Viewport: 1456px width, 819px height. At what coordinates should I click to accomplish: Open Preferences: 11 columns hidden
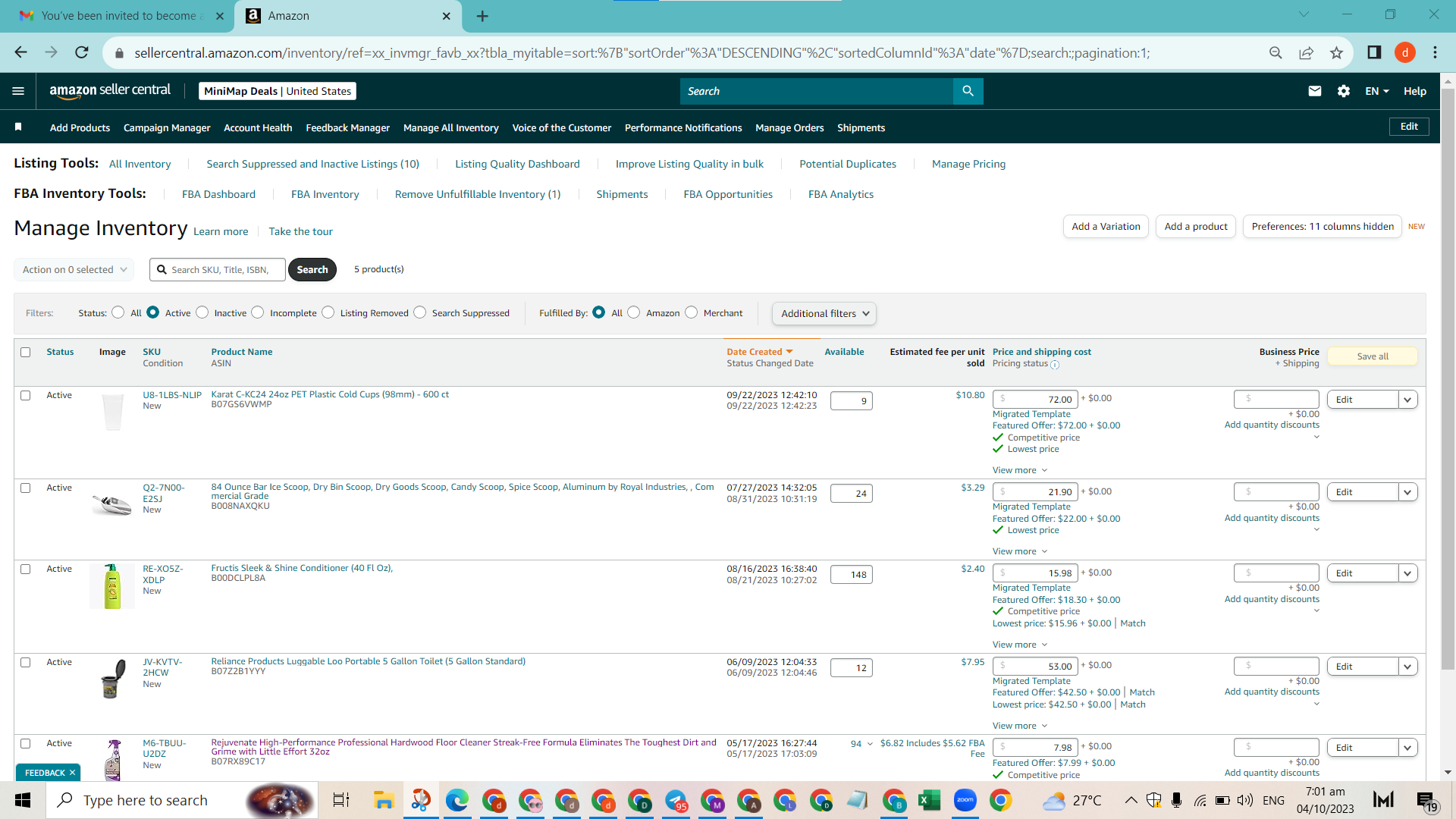click(x=1323, y=226)
